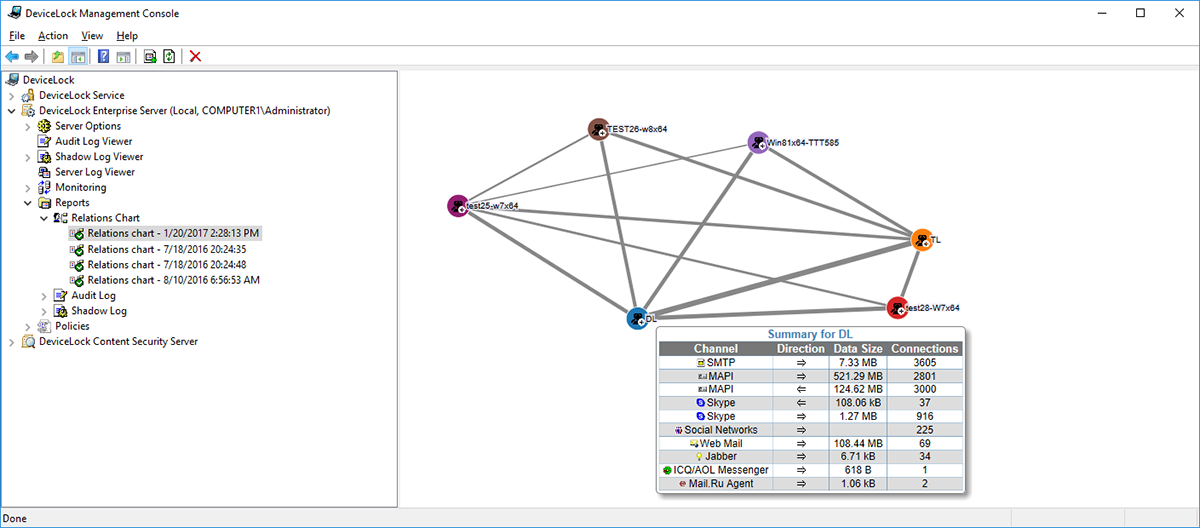1200x528 pixels.
Task: Click the Content Security Server icon
Action: coord(28,341)
